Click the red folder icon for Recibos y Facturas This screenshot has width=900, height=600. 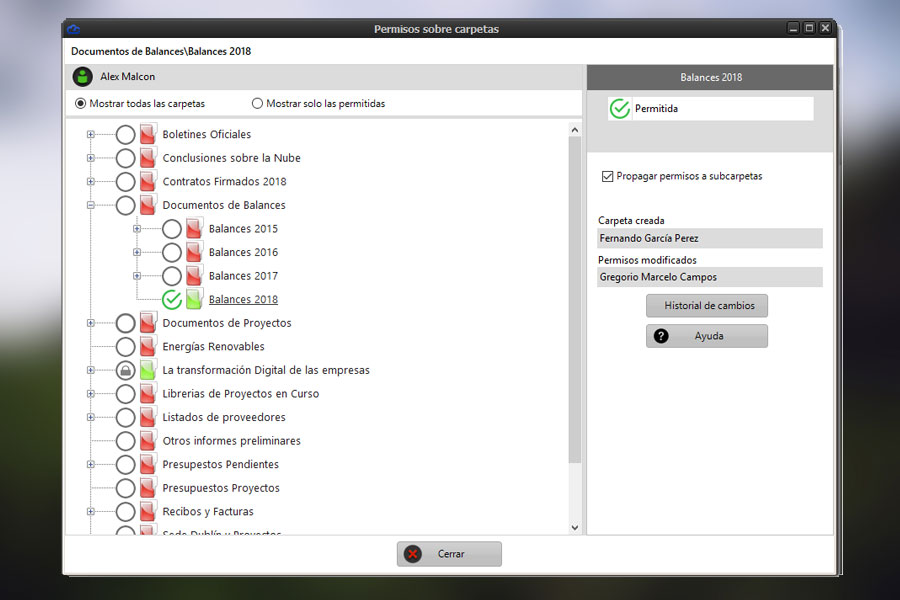point(148,511)
